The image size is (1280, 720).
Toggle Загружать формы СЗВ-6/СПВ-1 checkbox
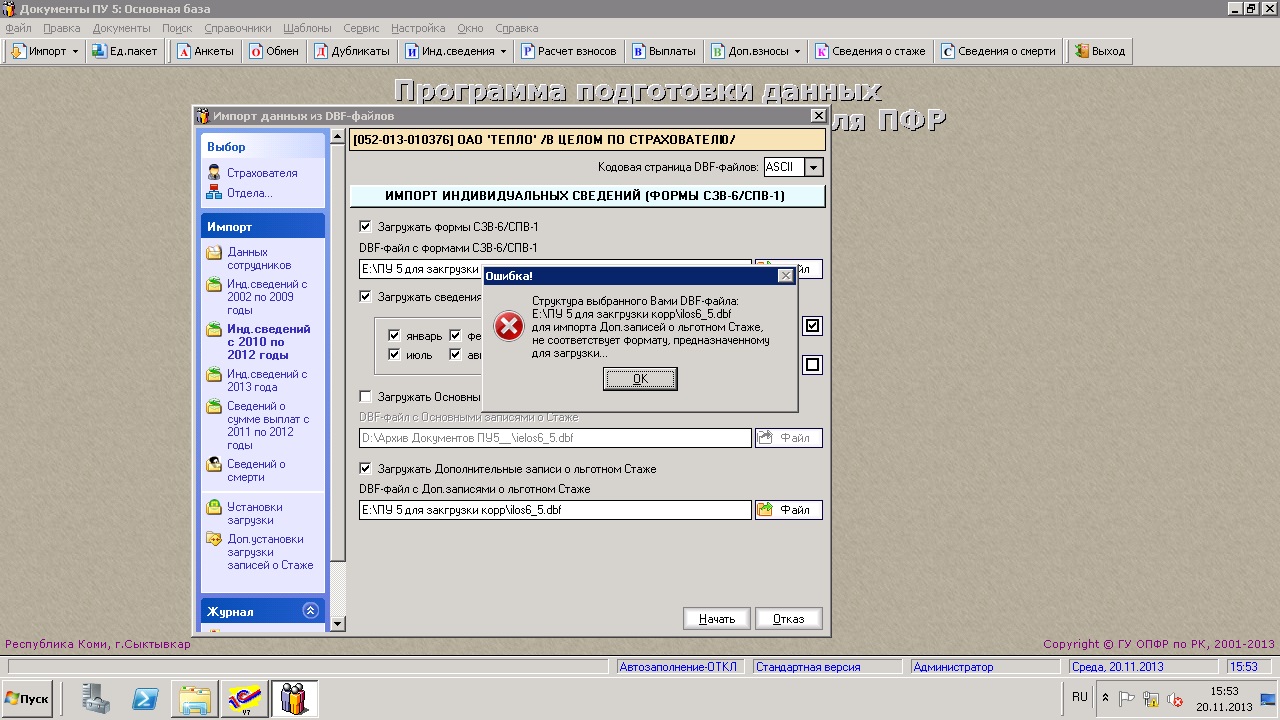365,227
